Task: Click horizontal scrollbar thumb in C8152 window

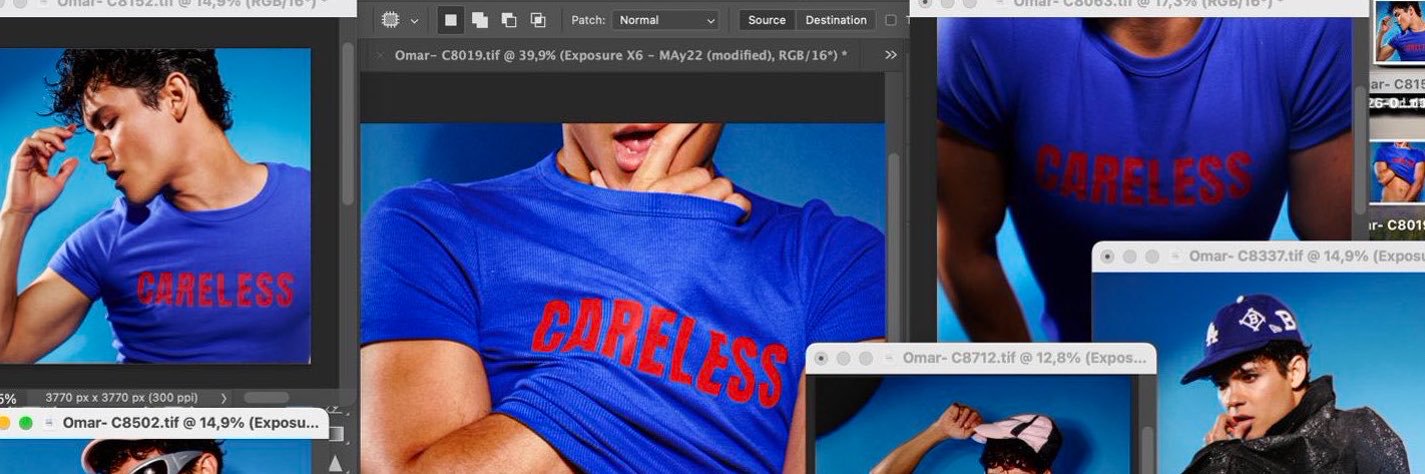Action: pos(267,397)
